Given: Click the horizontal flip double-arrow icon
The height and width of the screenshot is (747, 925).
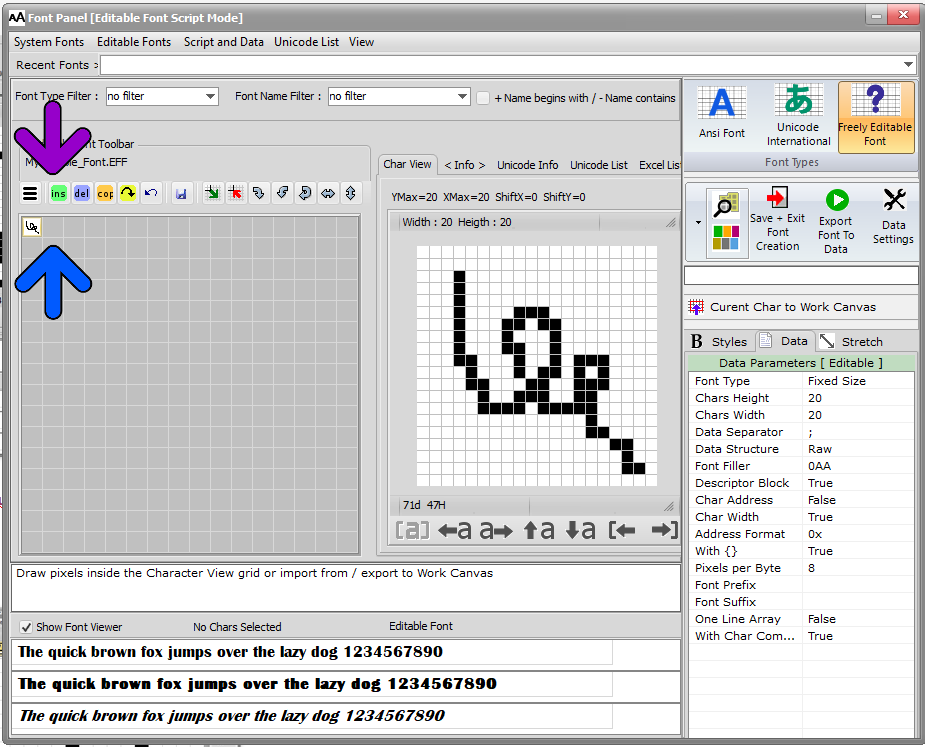Looking at the screenshot, I should point(328,194).
